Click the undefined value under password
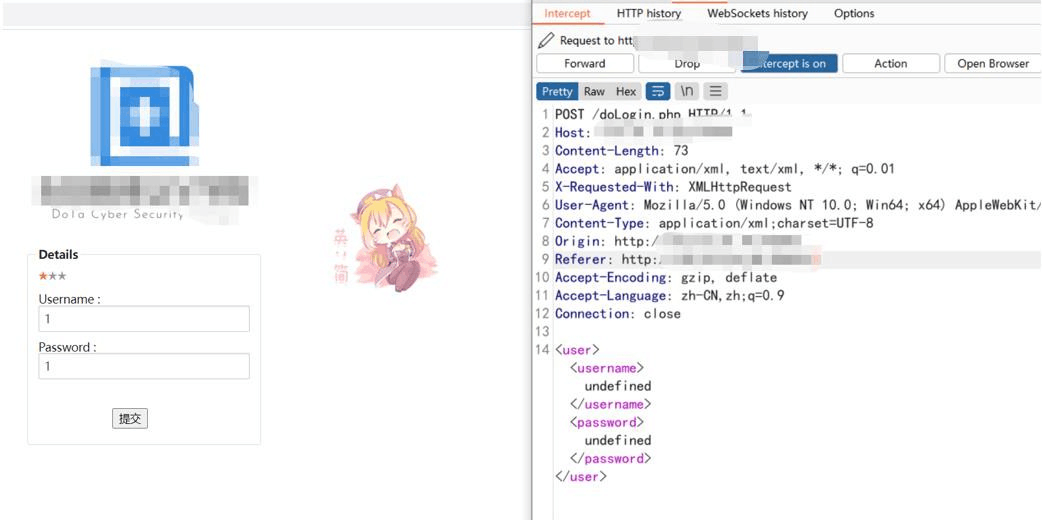 [618, 440]
